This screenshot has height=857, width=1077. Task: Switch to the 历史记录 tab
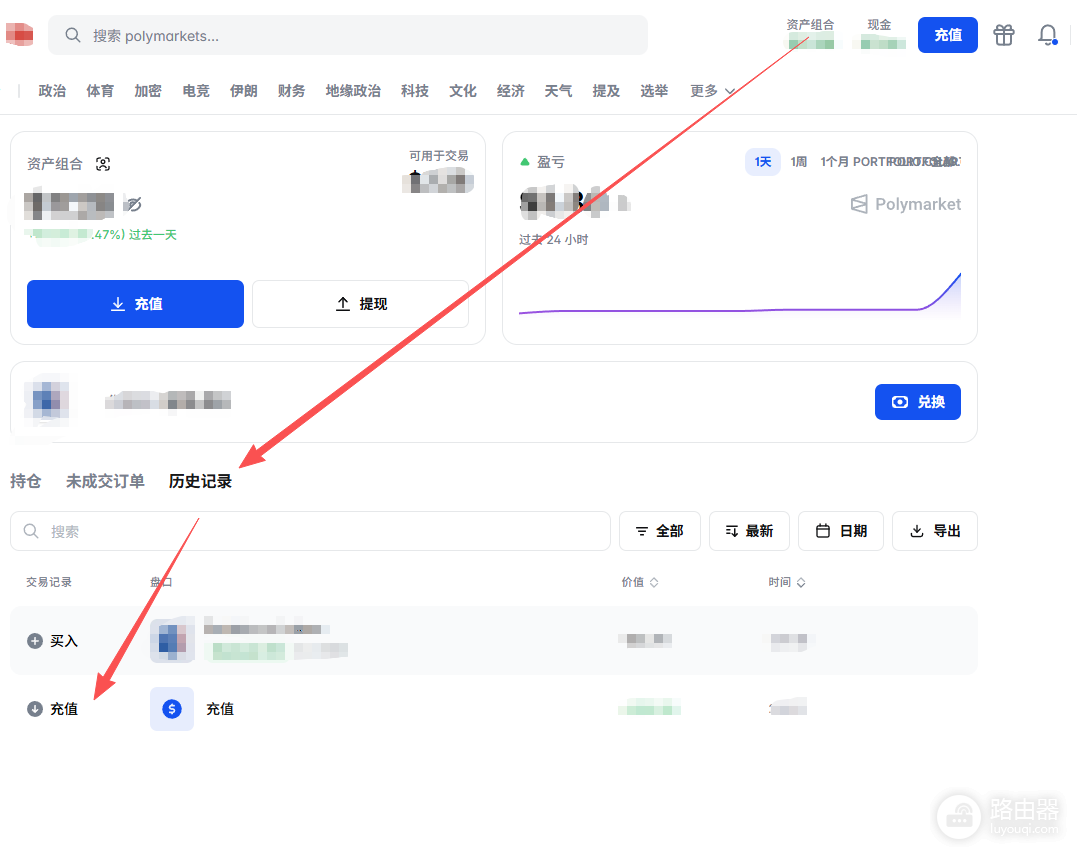201,481
